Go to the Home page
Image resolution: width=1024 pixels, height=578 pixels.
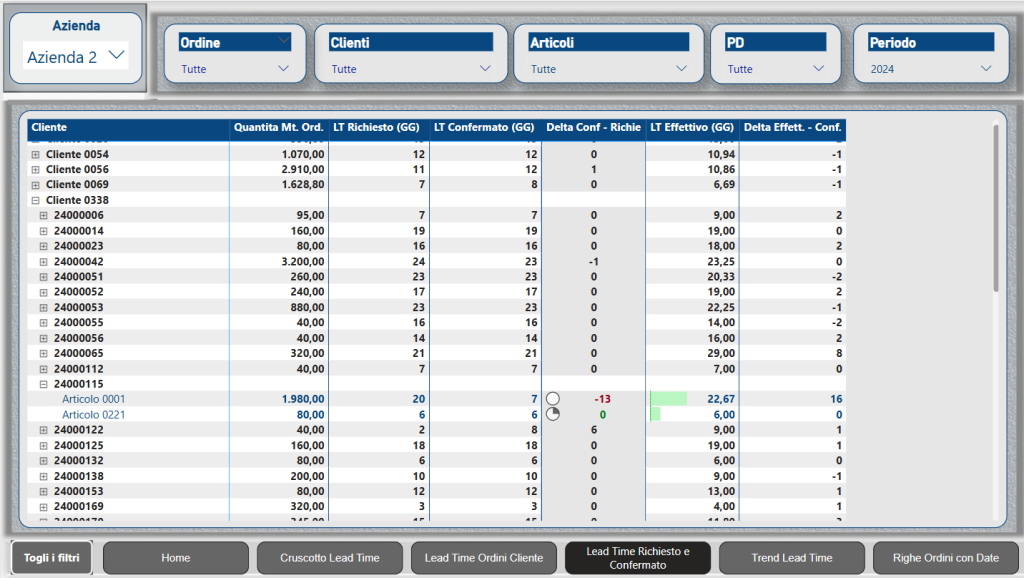pos(176,558)
